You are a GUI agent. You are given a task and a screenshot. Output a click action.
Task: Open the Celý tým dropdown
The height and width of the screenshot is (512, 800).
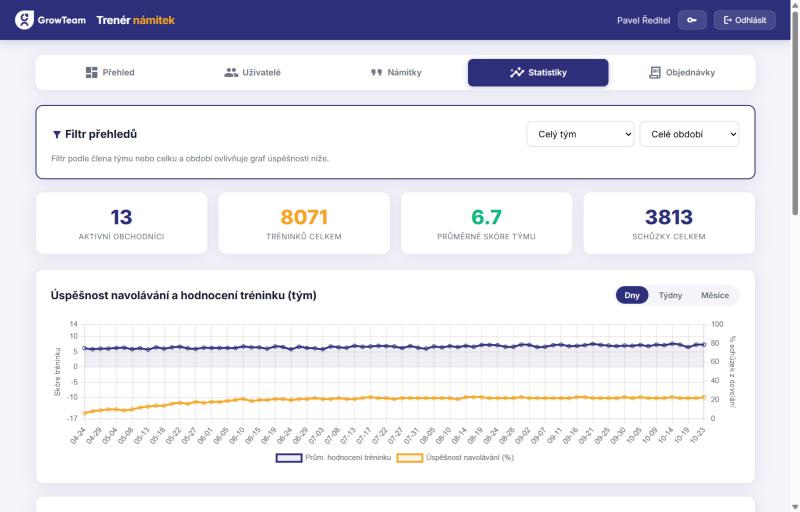coord(580,134)
